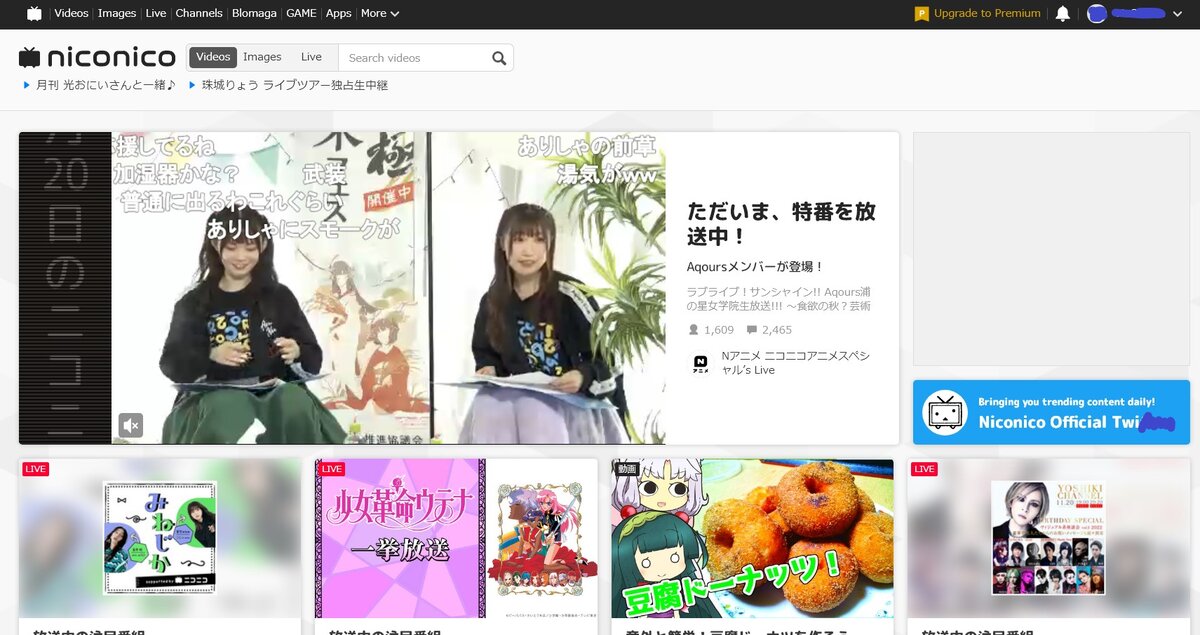The width and height of the screenshot is (1200, 635).
Task: Expand the account dropdown arrow
Action: click(1177, 14)
